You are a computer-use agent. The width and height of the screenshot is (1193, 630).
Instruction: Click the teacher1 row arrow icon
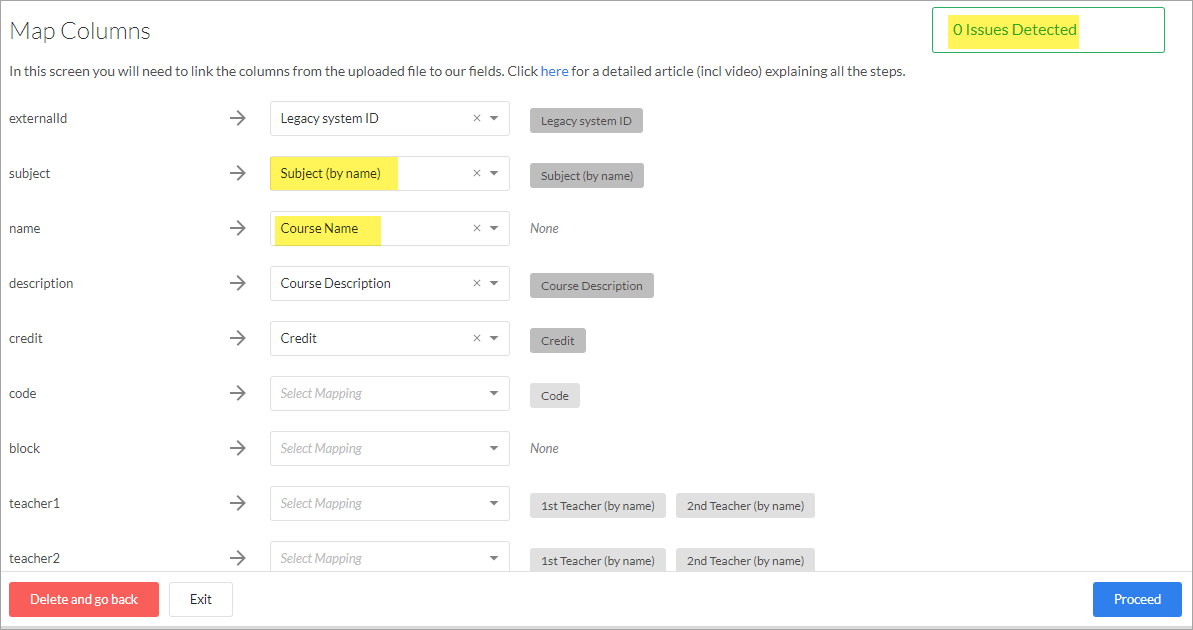238,503
